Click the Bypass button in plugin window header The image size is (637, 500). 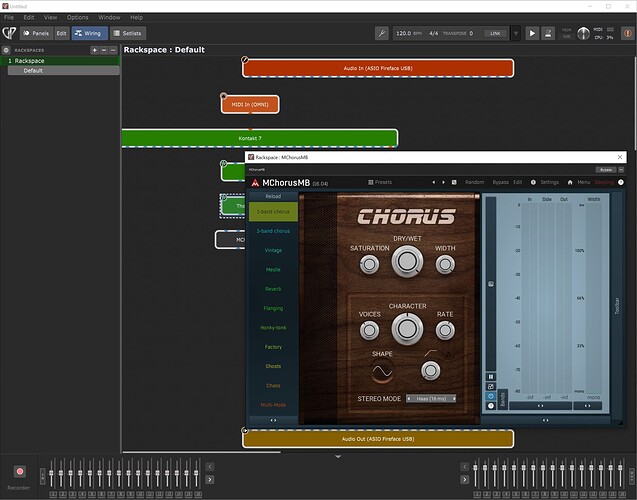(606, 170)
